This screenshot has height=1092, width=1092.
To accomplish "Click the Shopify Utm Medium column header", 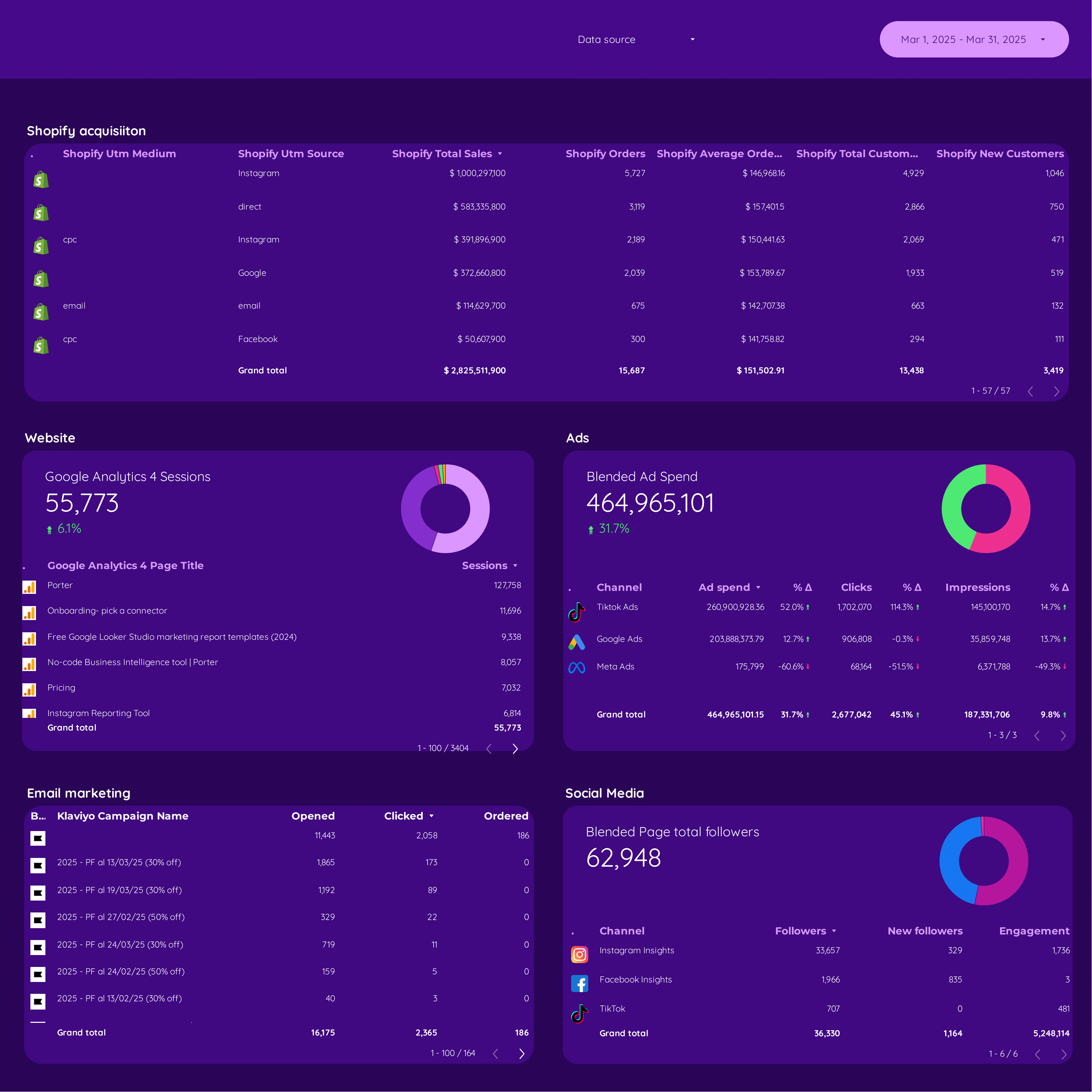I will [x=119, y=154].
